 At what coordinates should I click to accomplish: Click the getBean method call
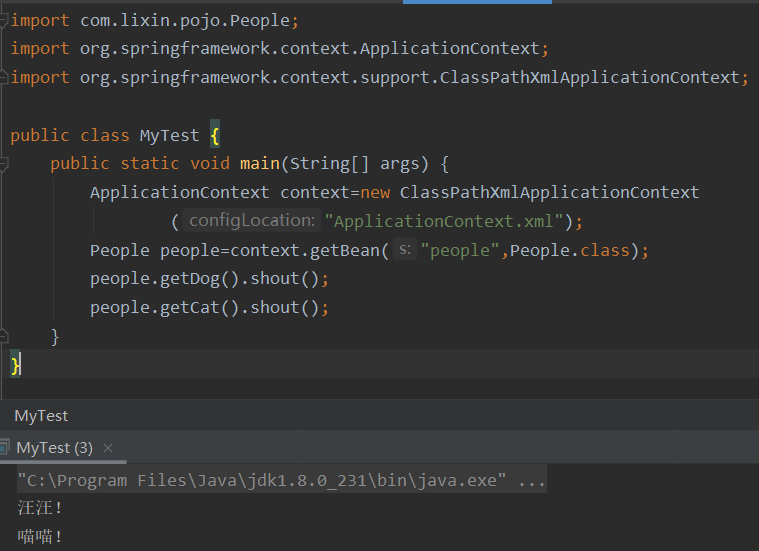coord(345,250)
